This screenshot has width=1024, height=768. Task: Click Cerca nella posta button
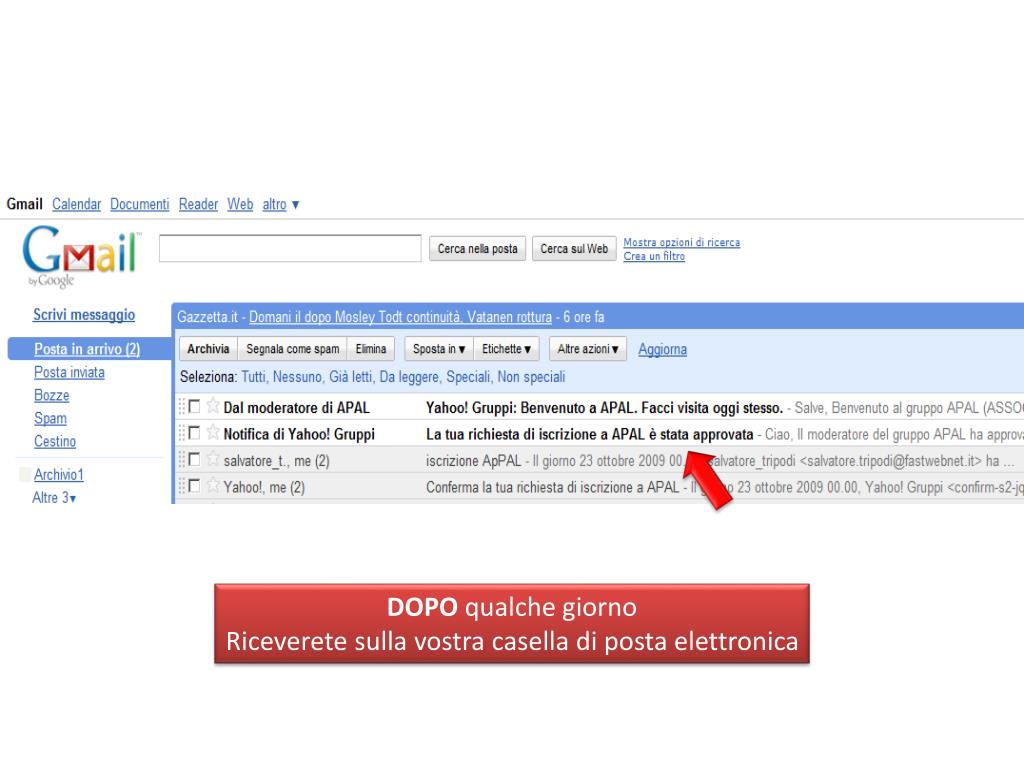(477, 249)
